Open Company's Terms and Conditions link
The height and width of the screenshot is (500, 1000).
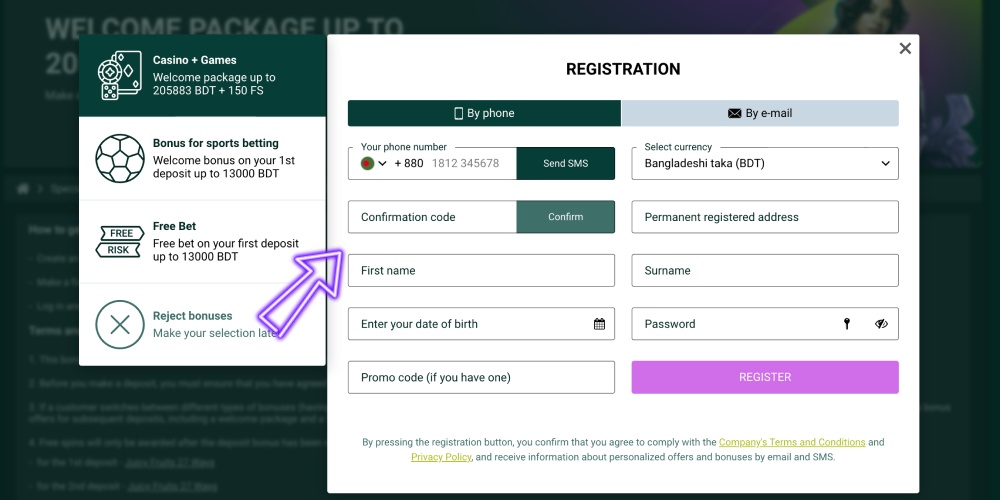[792, 442]
